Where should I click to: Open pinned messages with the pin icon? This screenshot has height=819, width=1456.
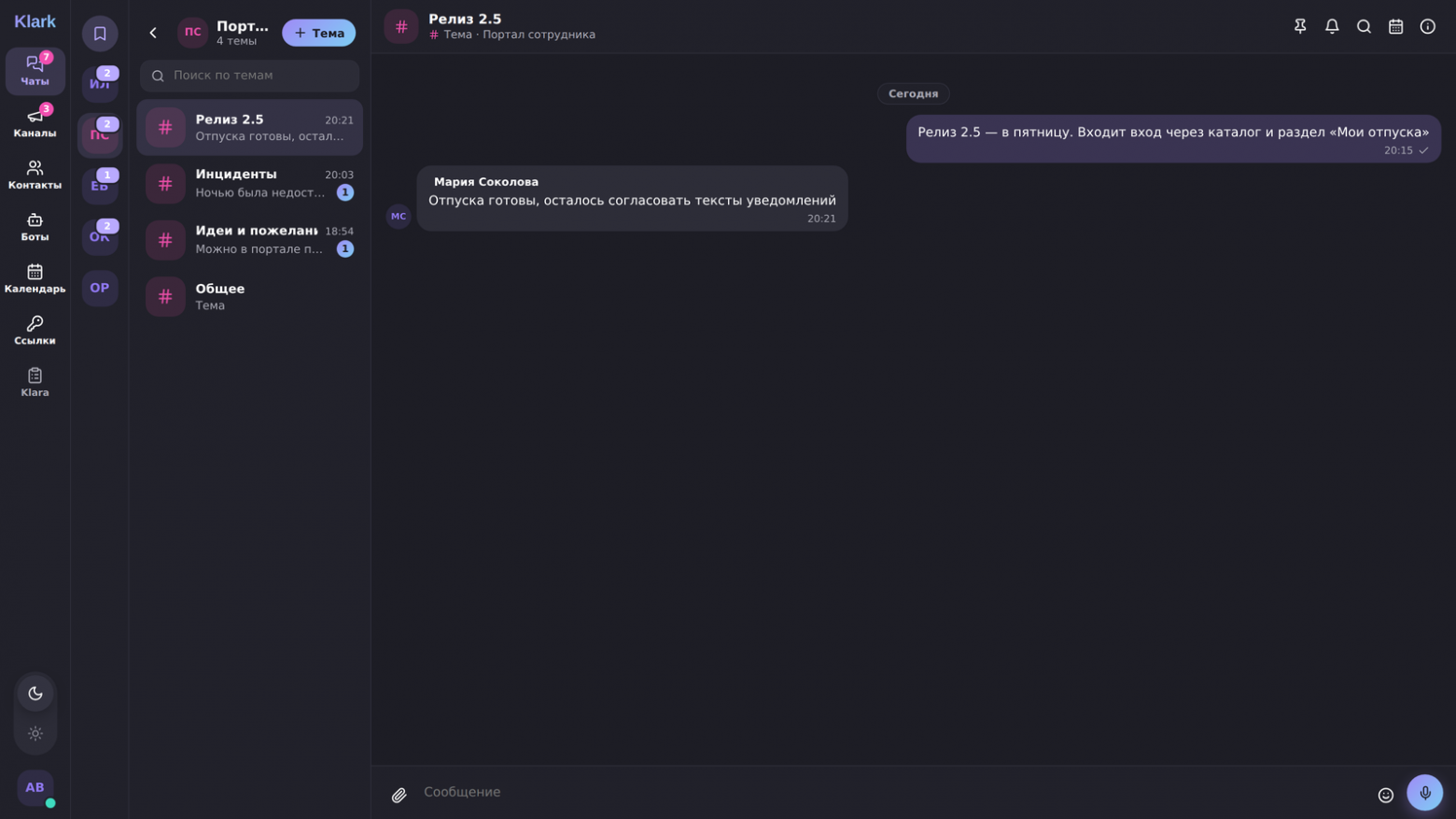coord(1300,26)
